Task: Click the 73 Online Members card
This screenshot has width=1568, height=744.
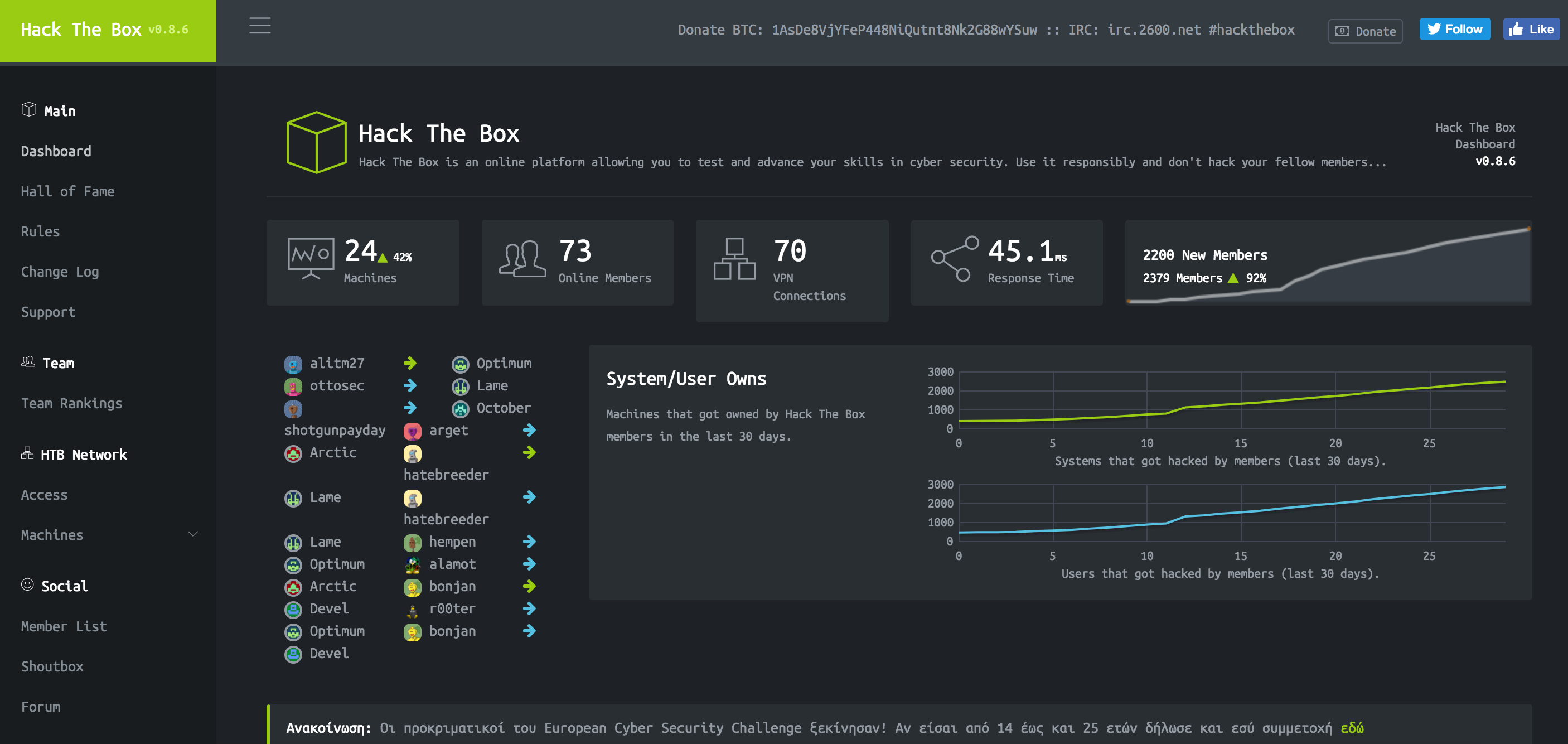Action: pyautogui.click(x=577, y=263)
